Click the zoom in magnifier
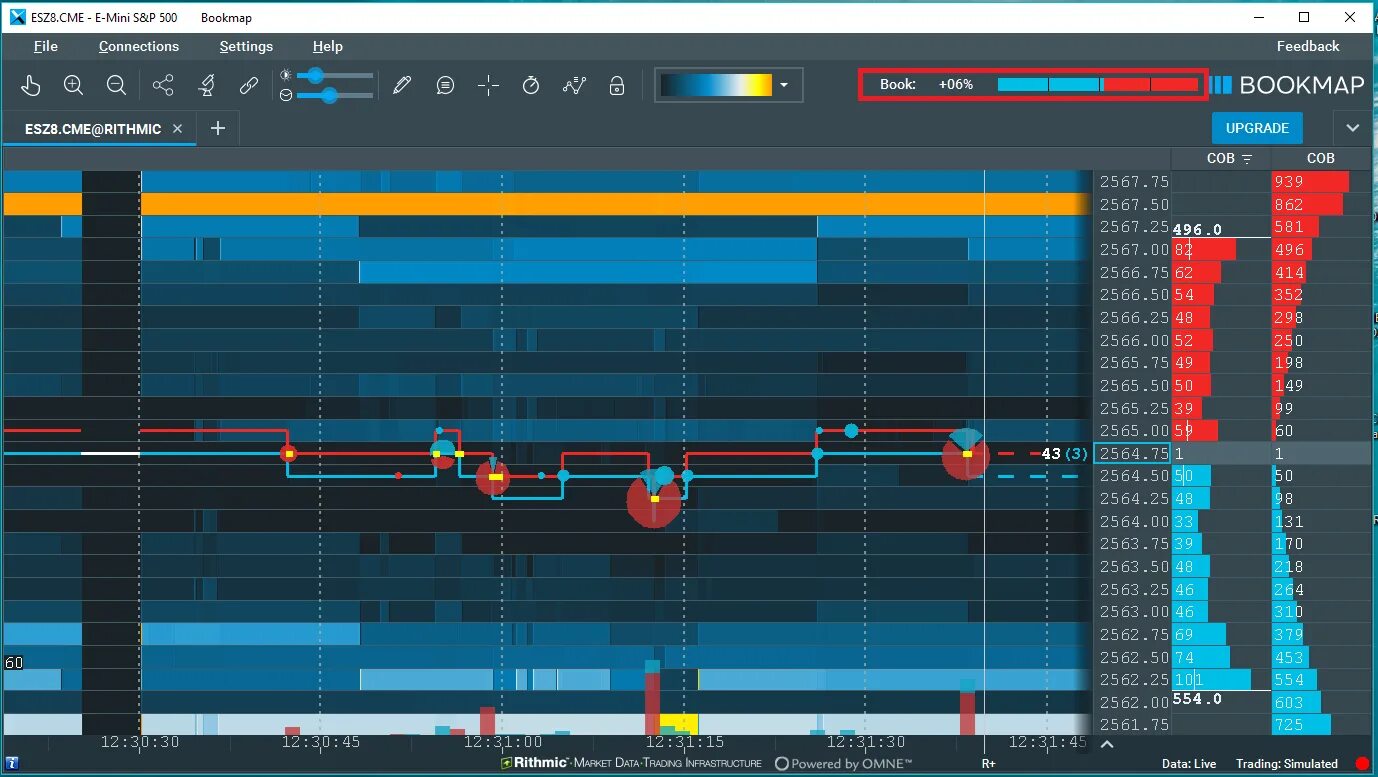Screen dimensions: 1378x777 73,86
